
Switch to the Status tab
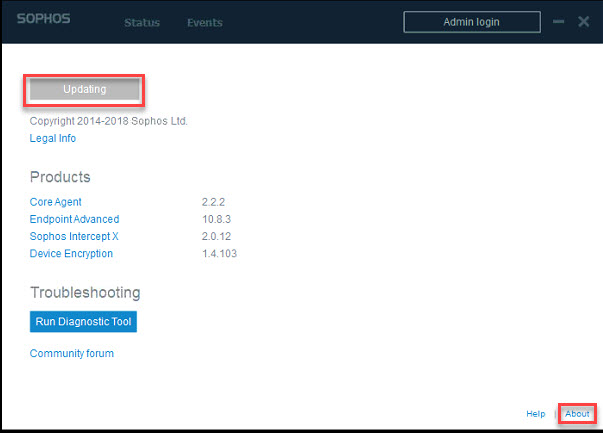pos(142,22)
